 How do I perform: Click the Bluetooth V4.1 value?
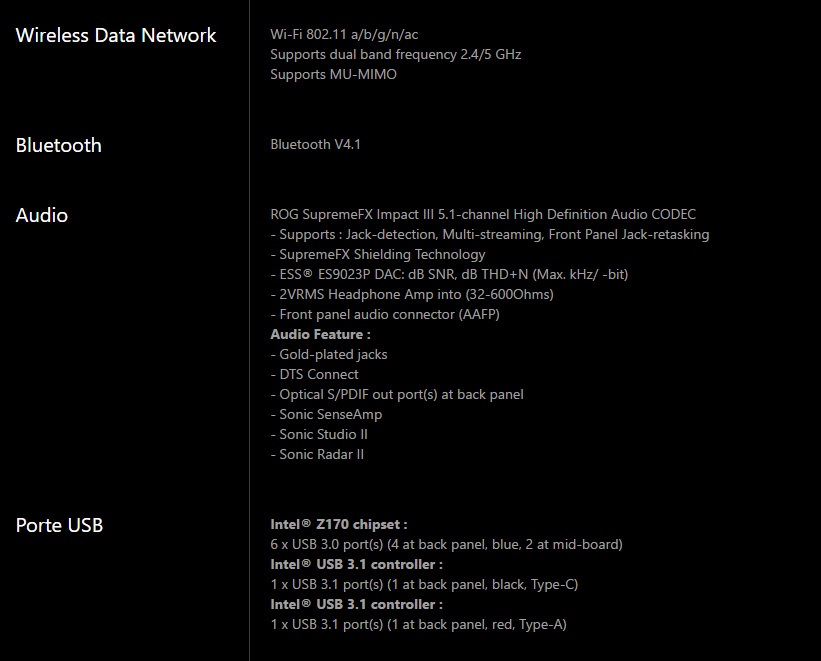(315, 144)
